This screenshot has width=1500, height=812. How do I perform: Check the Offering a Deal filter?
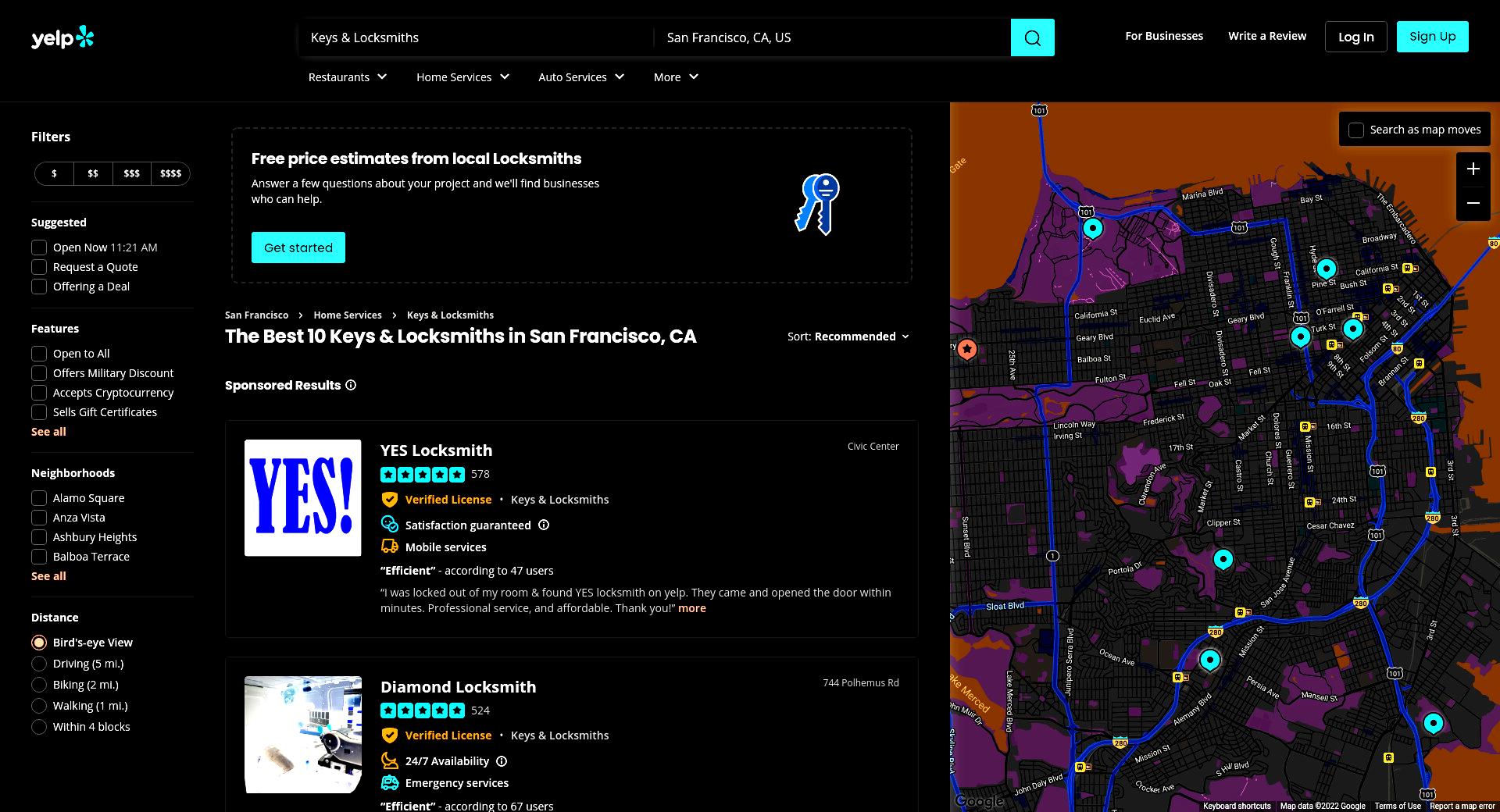coord(39,287)
